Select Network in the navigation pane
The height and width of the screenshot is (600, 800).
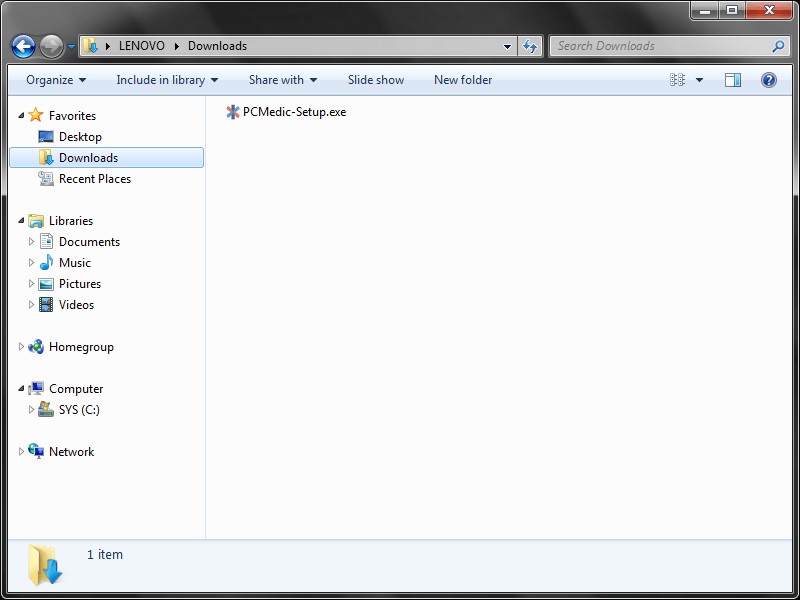point(71,452)
